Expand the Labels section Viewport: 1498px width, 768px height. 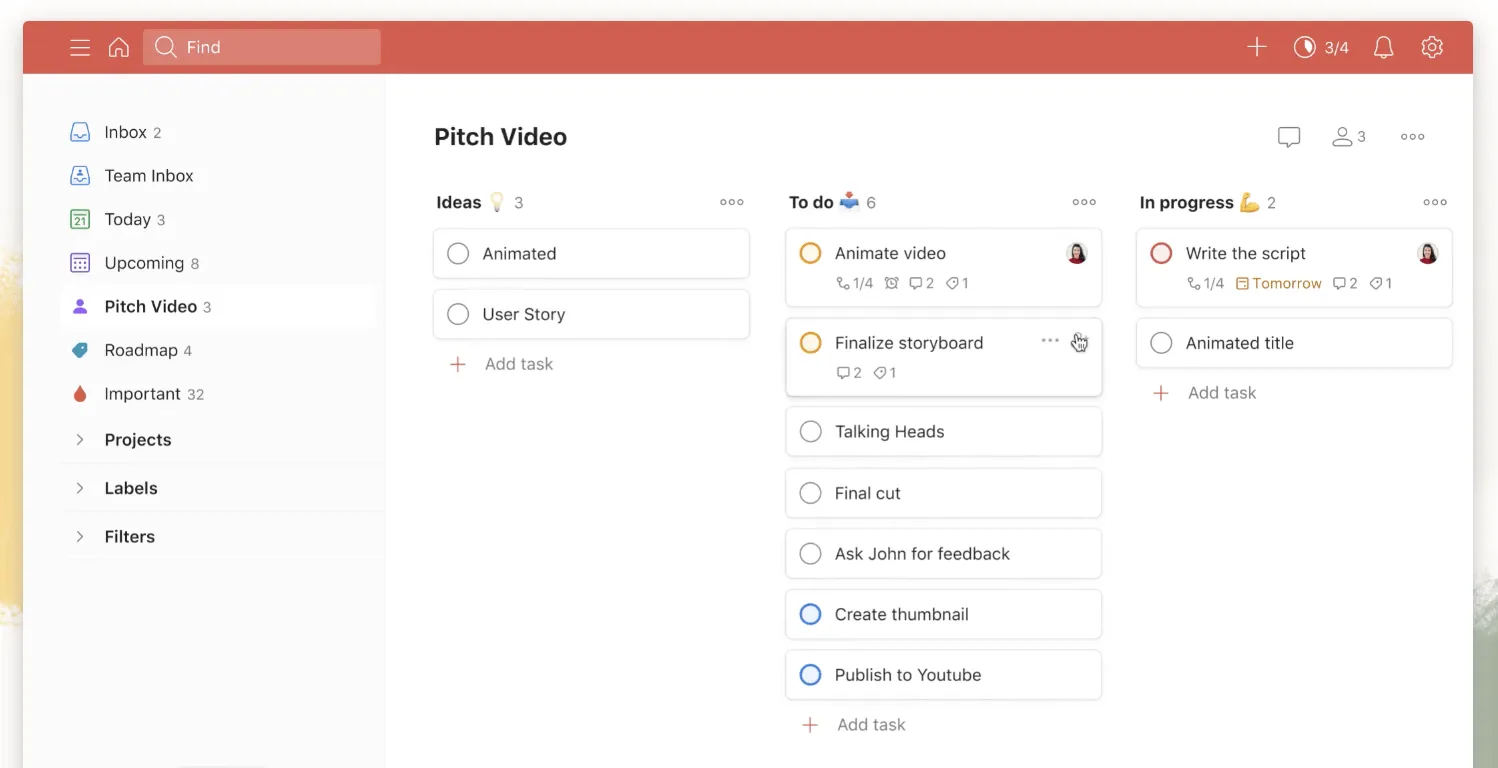(x=80, y=488)
